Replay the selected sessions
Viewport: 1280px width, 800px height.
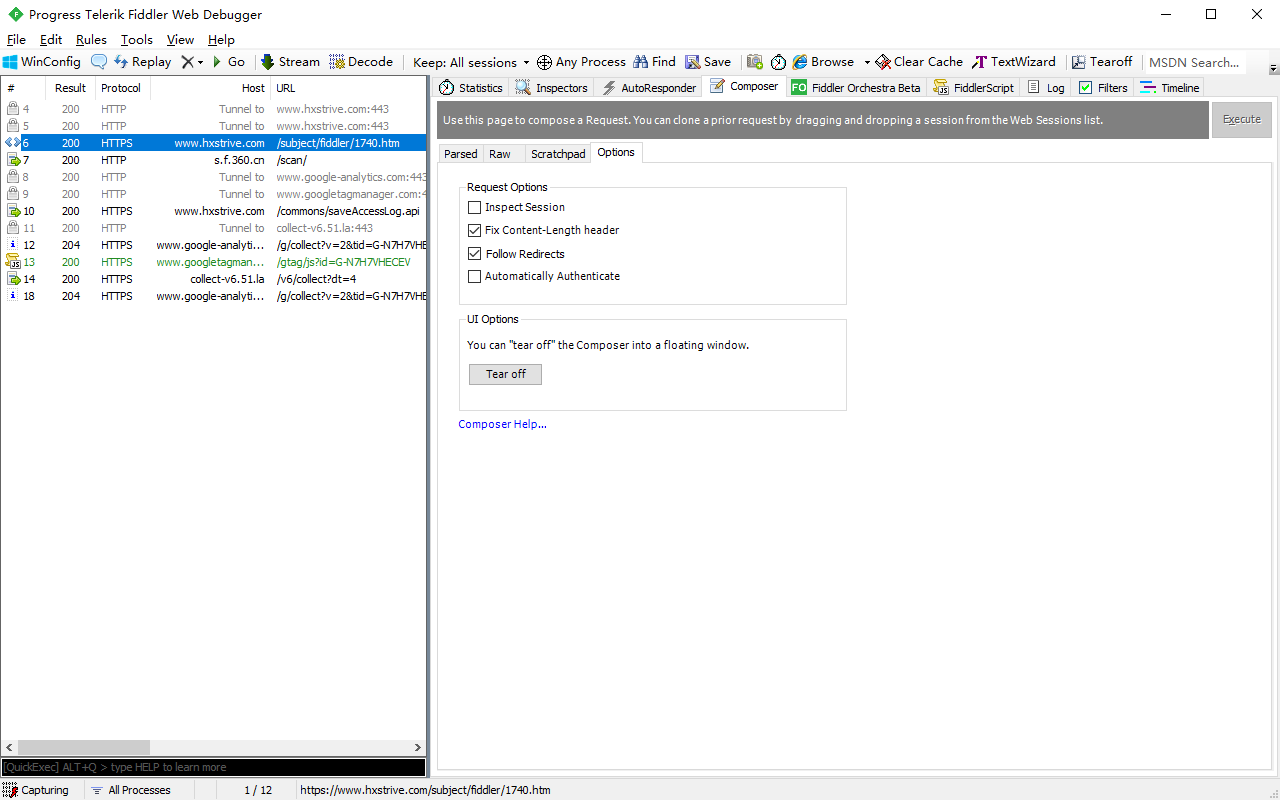pos(142,62)
